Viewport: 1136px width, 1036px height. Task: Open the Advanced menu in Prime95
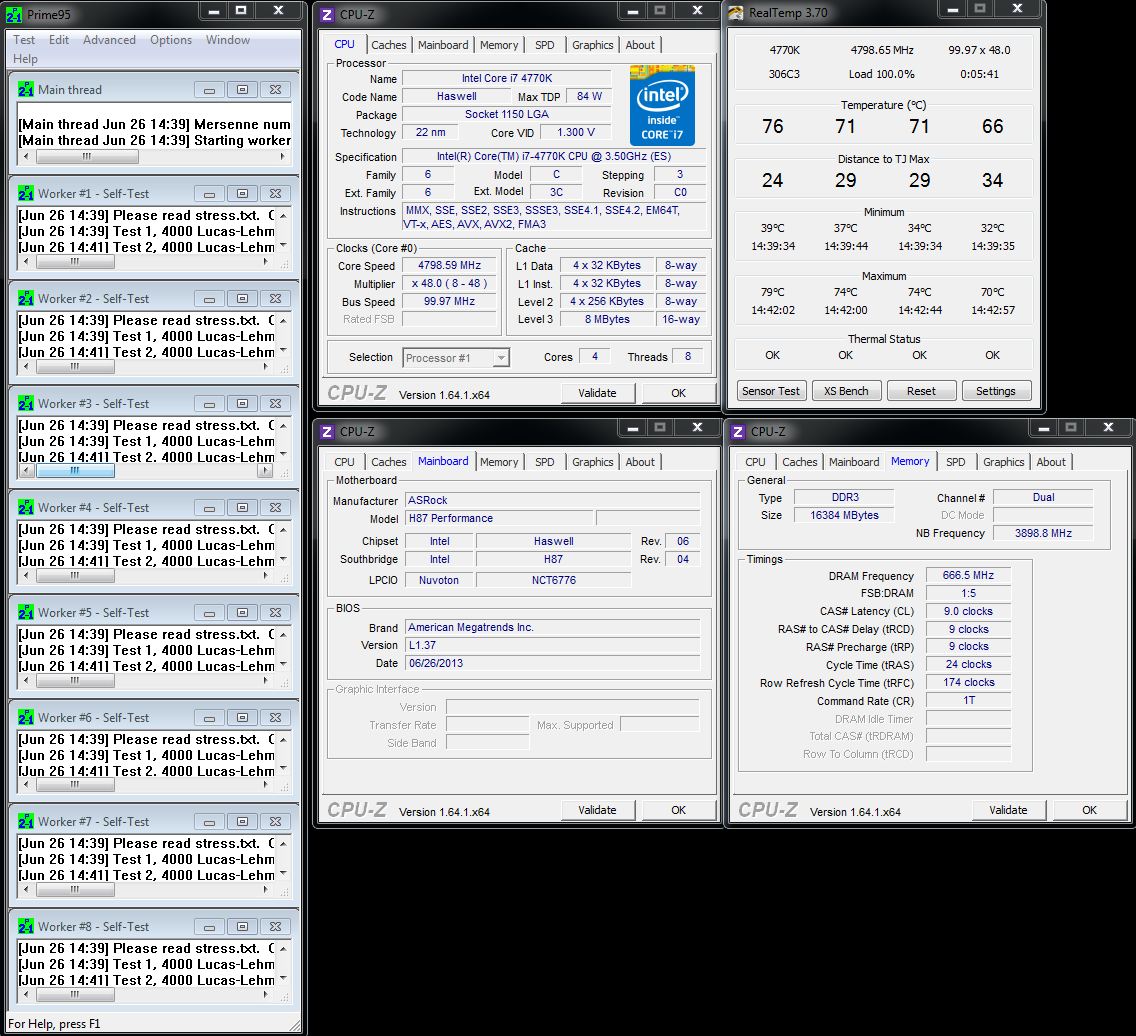(x=109, y=40)
